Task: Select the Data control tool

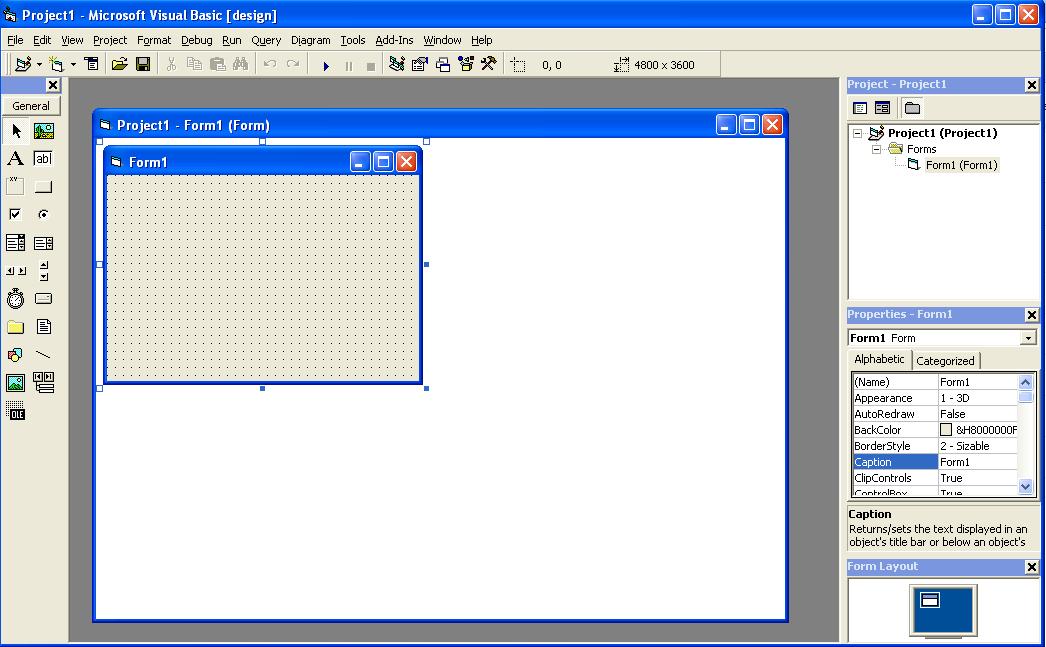Action: pos(43,383)
